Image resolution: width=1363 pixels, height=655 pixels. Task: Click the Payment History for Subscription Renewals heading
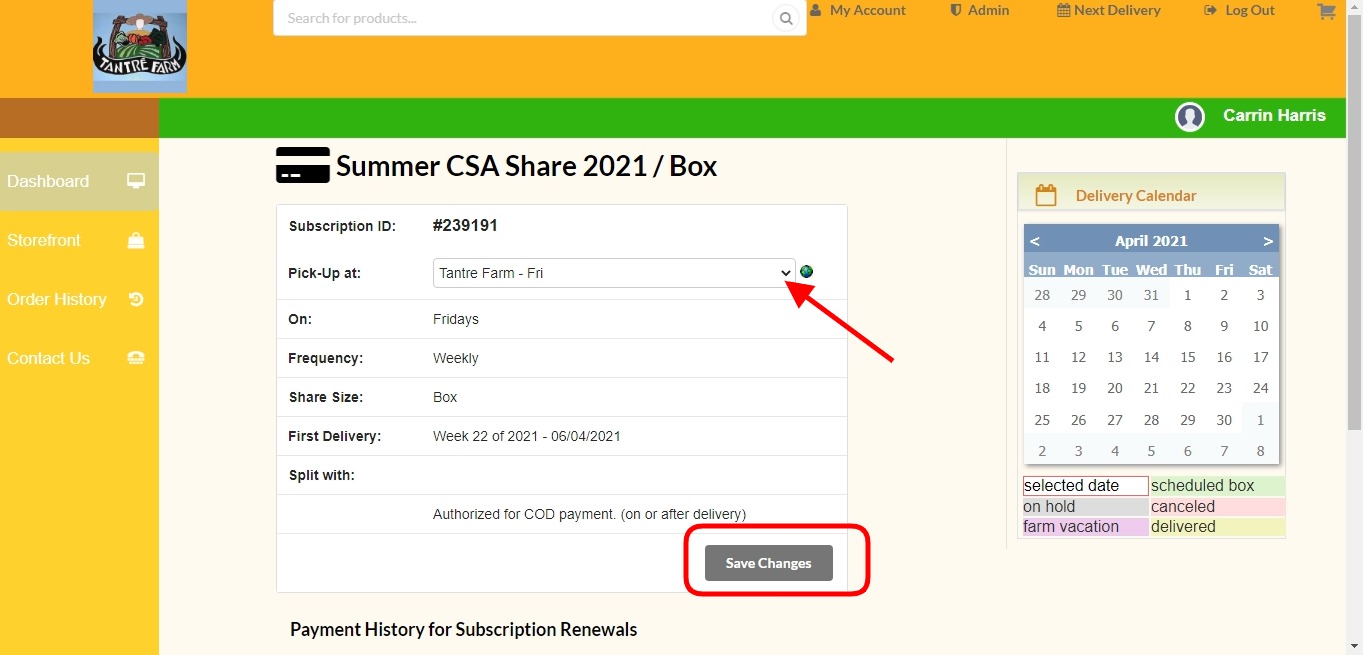point(463,629)
